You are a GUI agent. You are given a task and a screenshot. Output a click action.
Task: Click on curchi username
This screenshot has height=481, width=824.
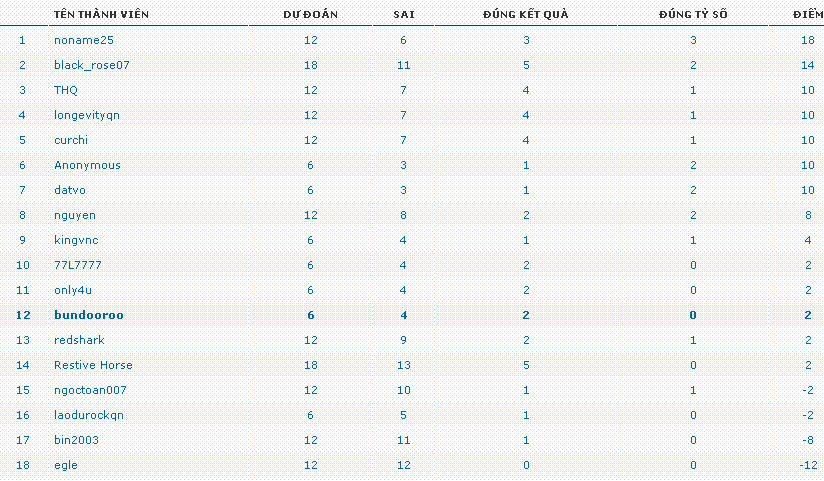pos(71,140)
